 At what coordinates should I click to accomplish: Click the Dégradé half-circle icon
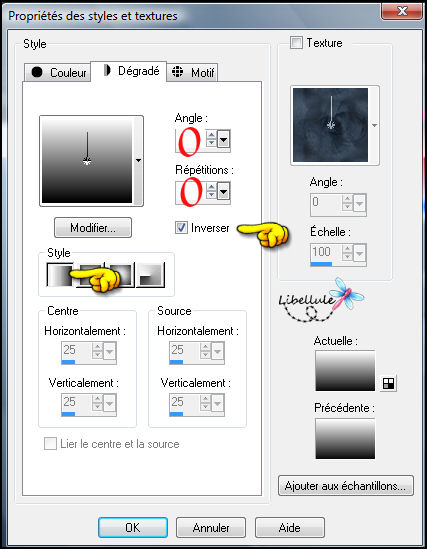coord(107,70)
